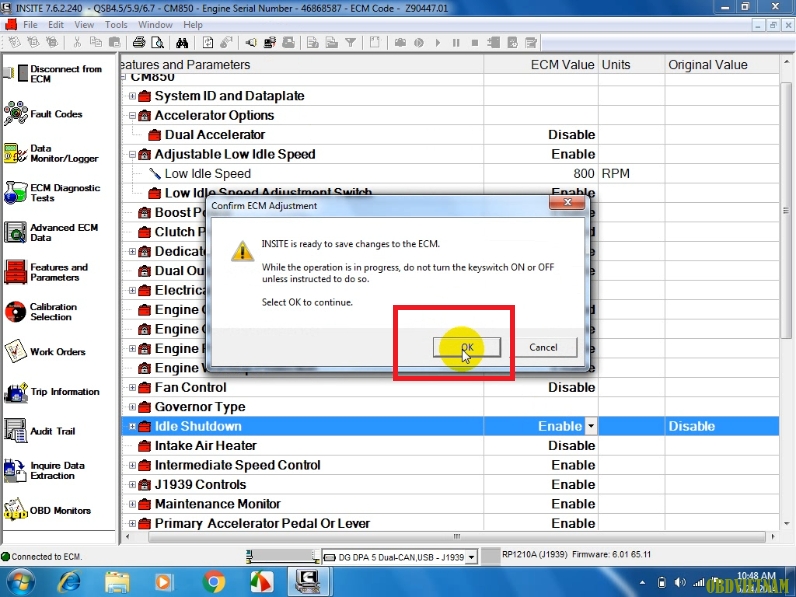Open the Edit menu
The width and height of the screenshot is (796, 597).
click(x=56, y=24)
